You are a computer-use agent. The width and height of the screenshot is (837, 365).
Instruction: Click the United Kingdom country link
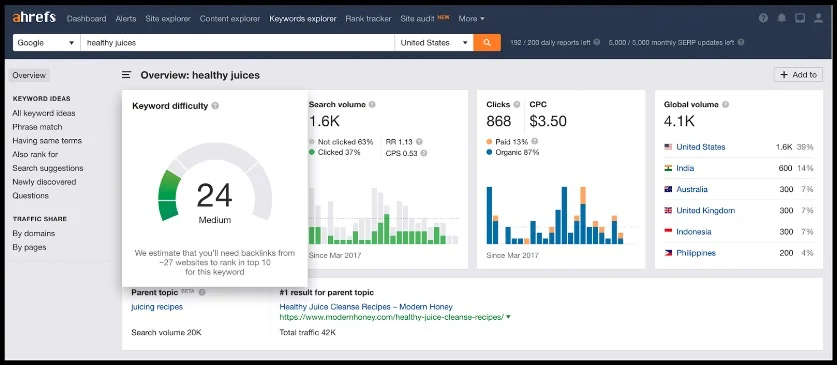click(x=706, y=210)
